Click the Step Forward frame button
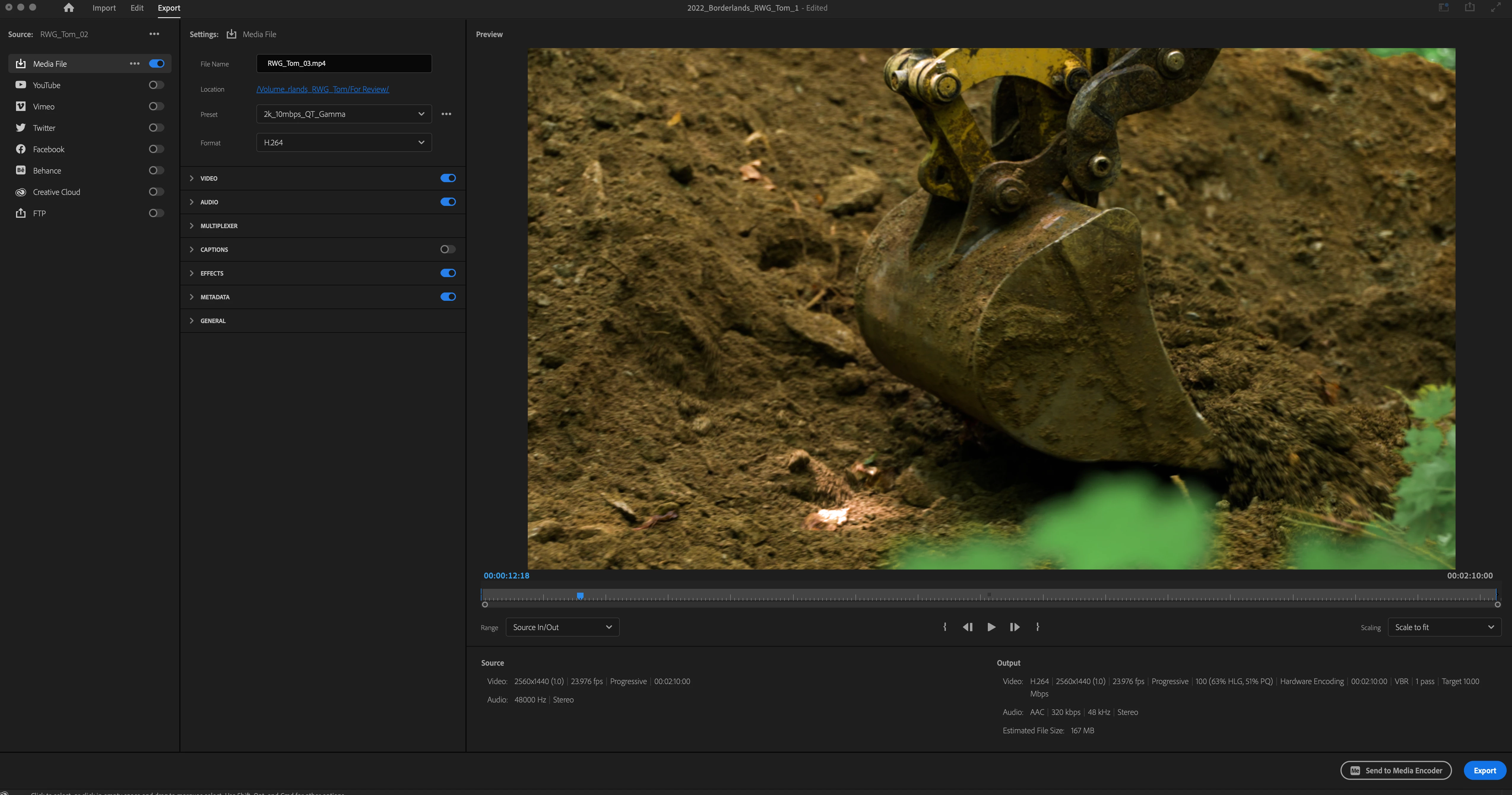 (x=1014, y=627)
